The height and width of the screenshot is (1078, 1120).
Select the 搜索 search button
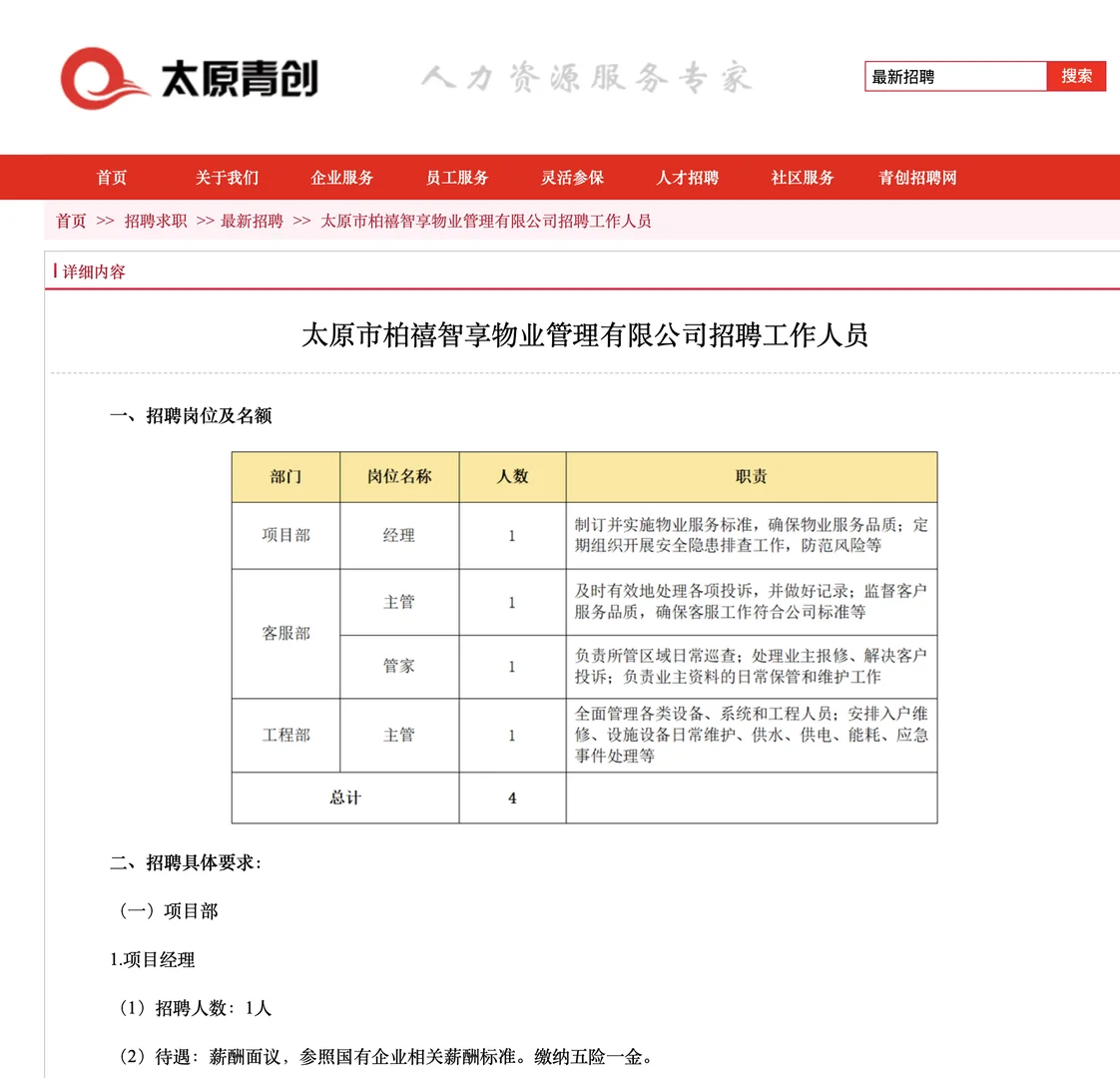tap(1077, 76)
